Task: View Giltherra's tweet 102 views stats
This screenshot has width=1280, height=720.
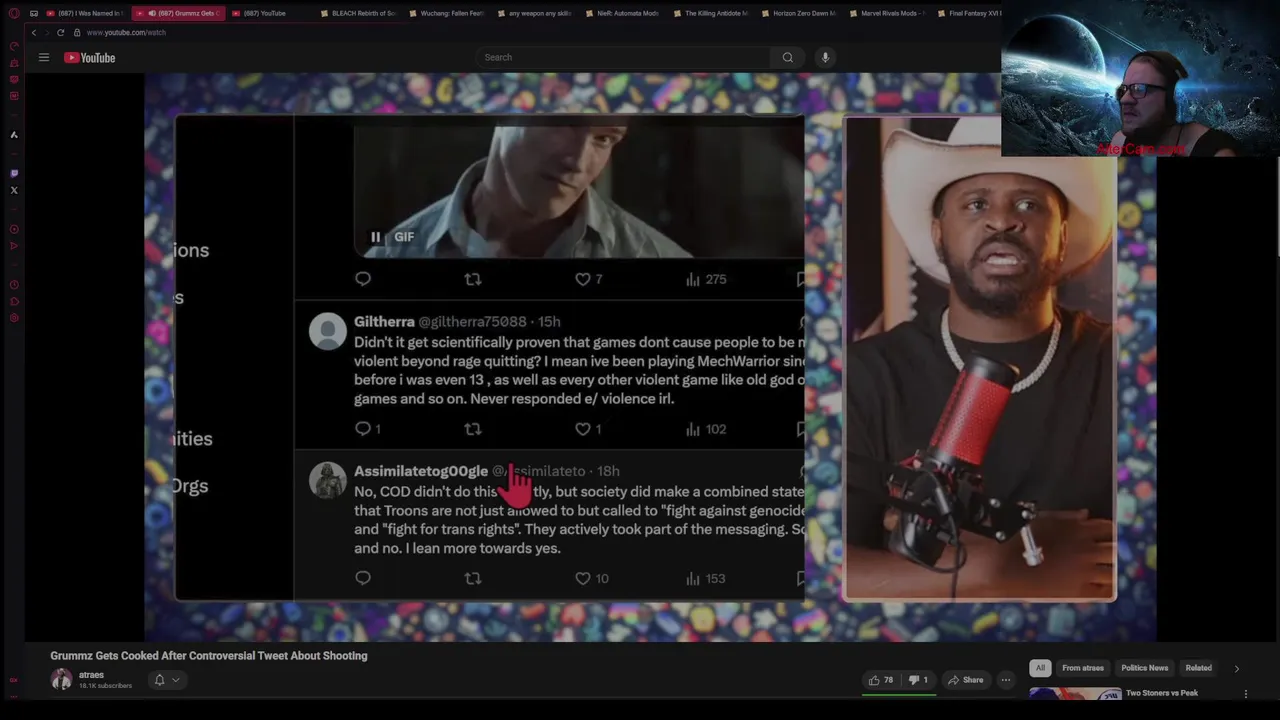Action: tap(706, 429)
